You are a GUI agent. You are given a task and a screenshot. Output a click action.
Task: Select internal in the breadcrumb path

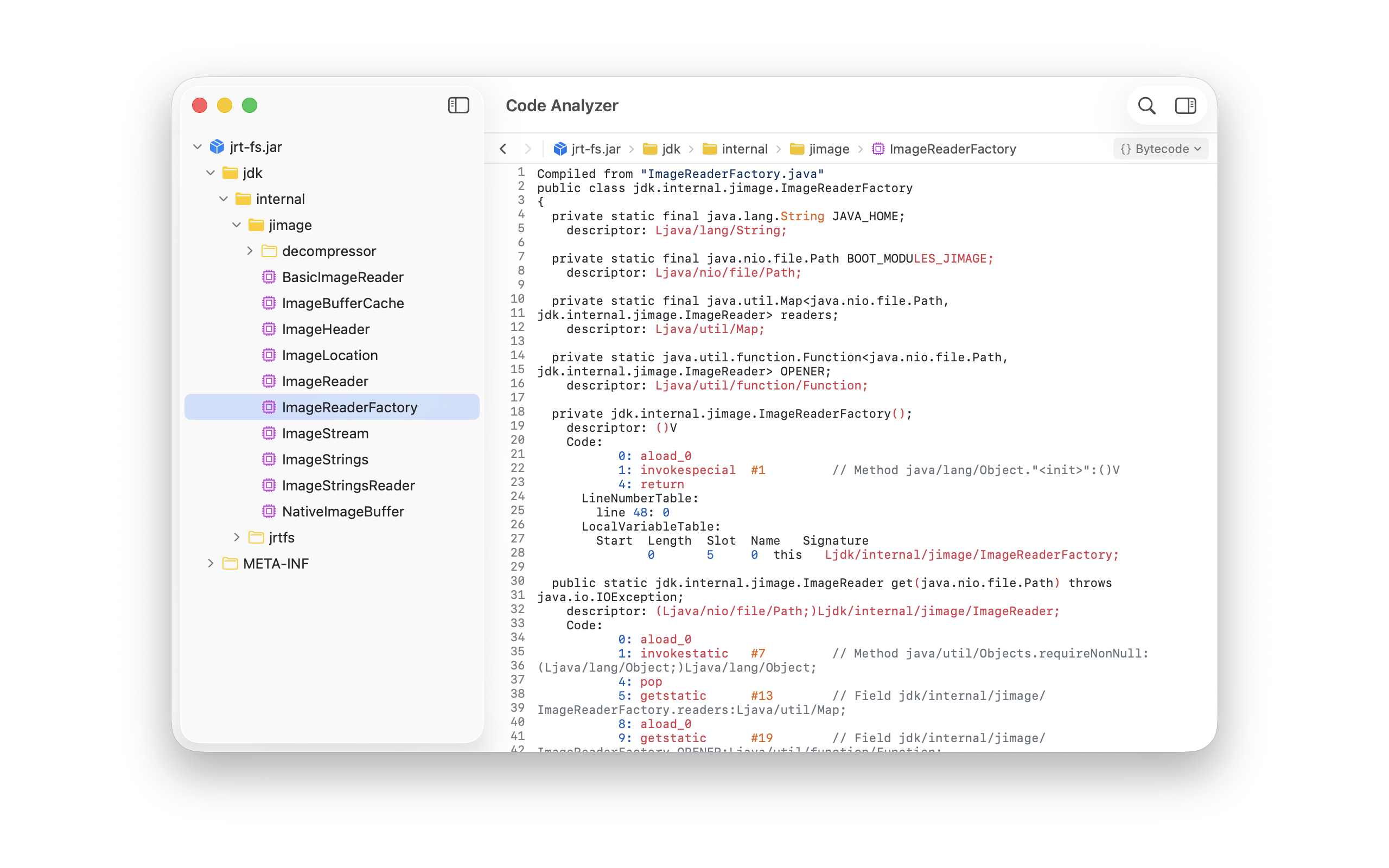[x=744, y=149]
